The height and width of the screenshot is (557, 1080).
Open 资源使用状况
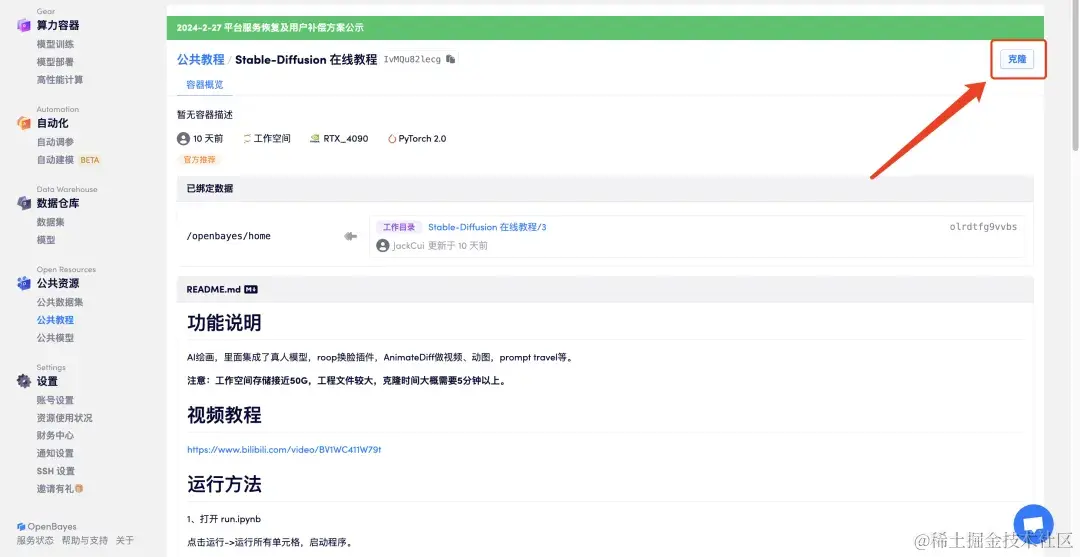point(64,418)
